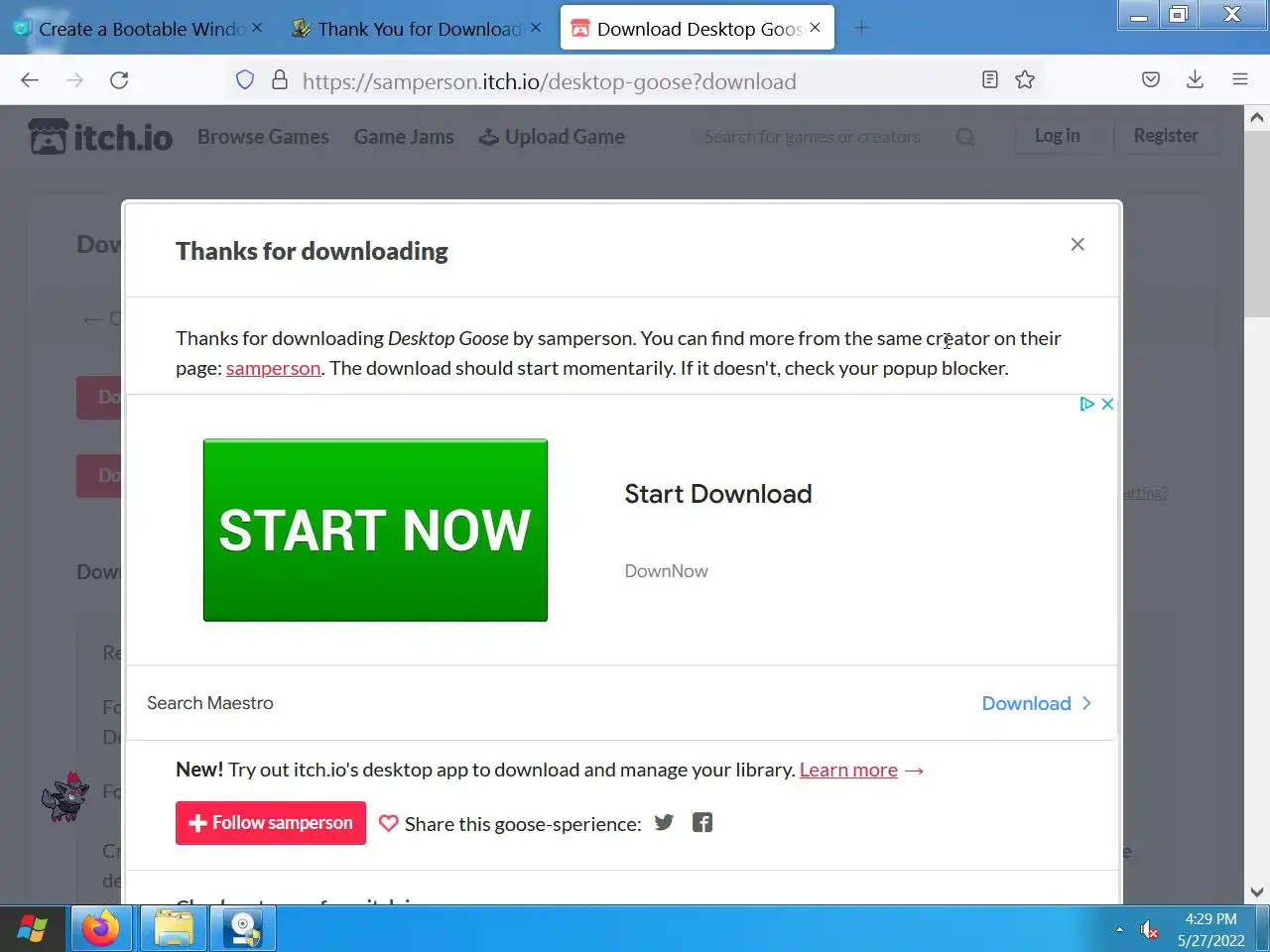Close the Thanks for downloading dialog

1078,244
